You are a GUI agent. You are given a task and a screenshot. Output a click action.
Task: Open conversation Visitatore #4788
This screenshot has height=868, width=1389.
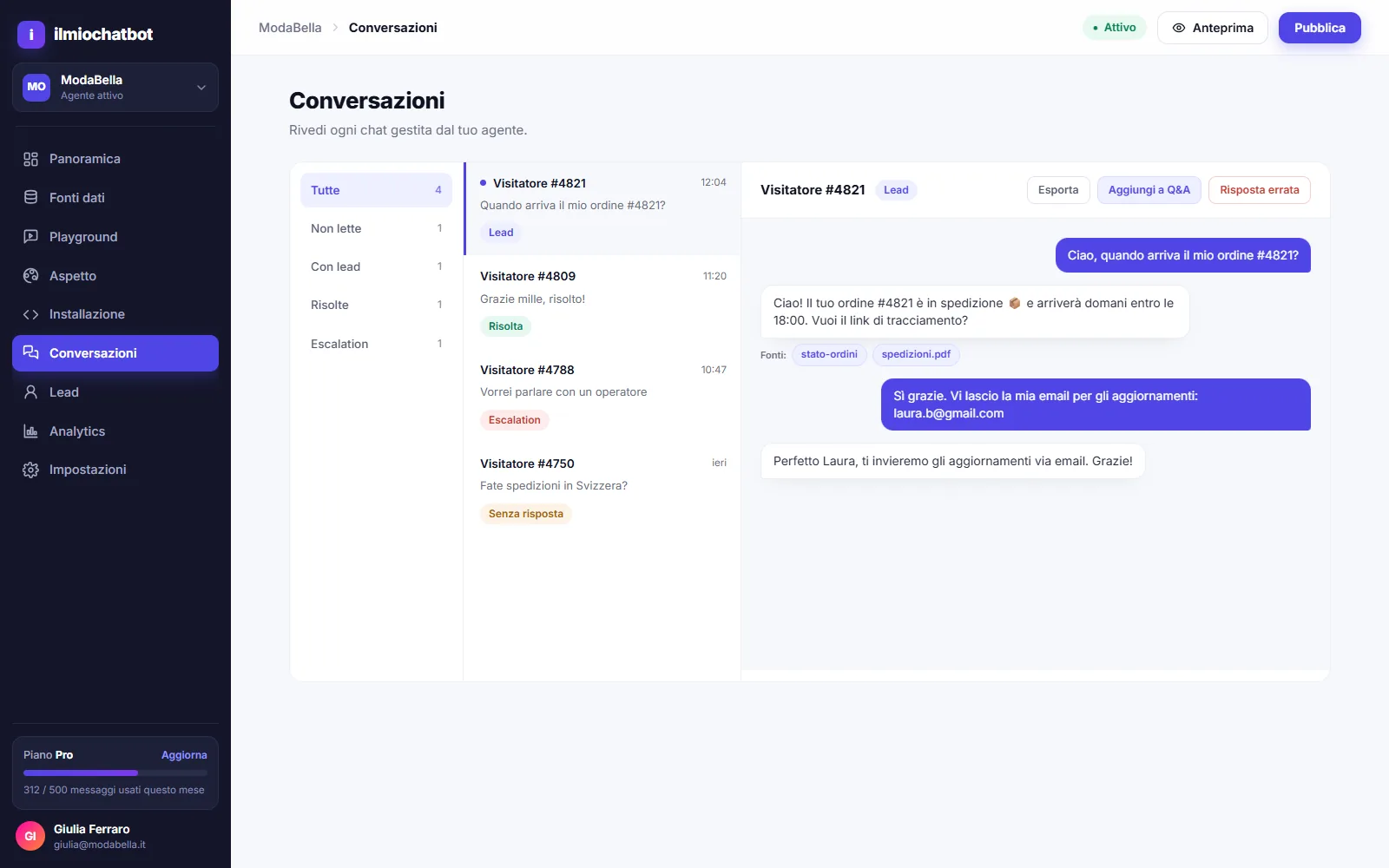tap(602, 396)
